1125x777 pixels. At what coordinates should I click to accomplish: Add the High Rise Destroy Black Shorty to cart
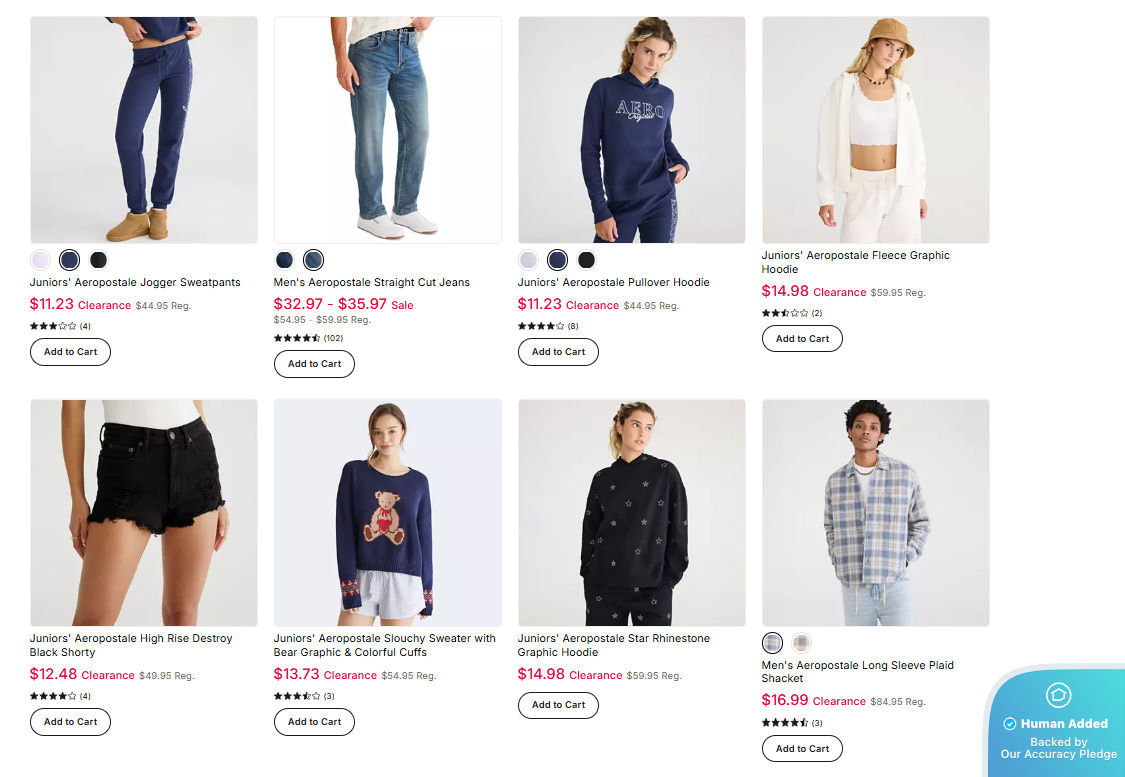click(x=70, y=721)
